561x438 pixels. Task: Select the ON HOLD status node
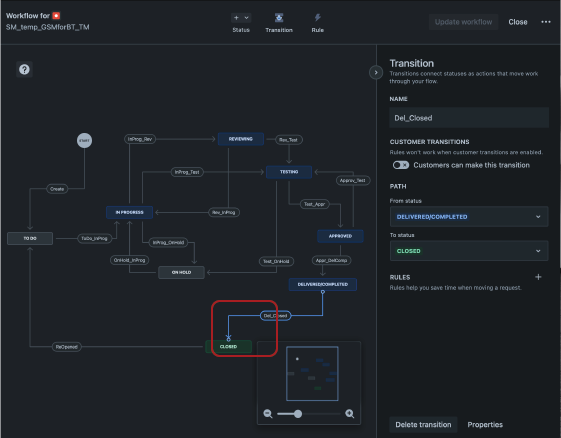coord(181,272)
